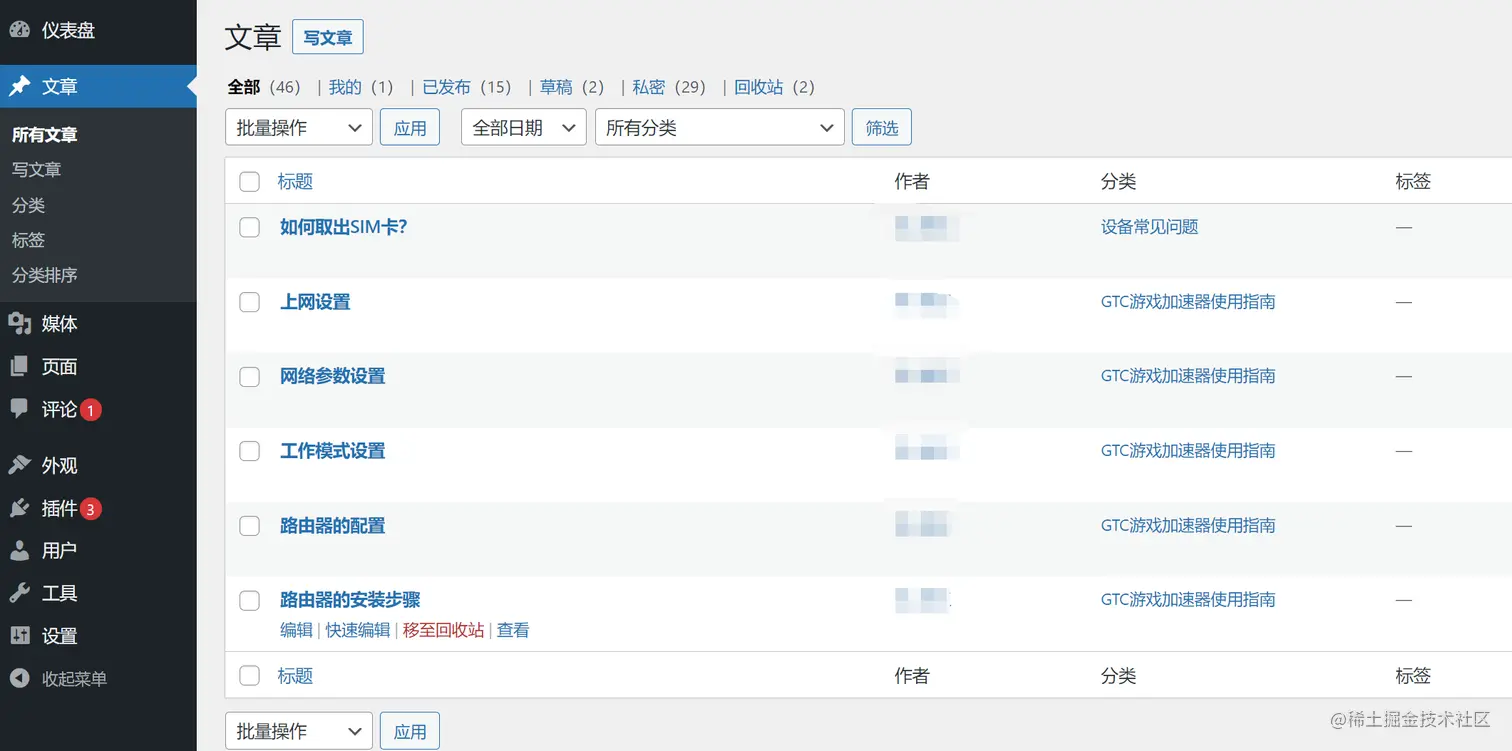Select 标签 submenu item in sidebar
This screenshot has width=1512, height=751.
[28, 239]
